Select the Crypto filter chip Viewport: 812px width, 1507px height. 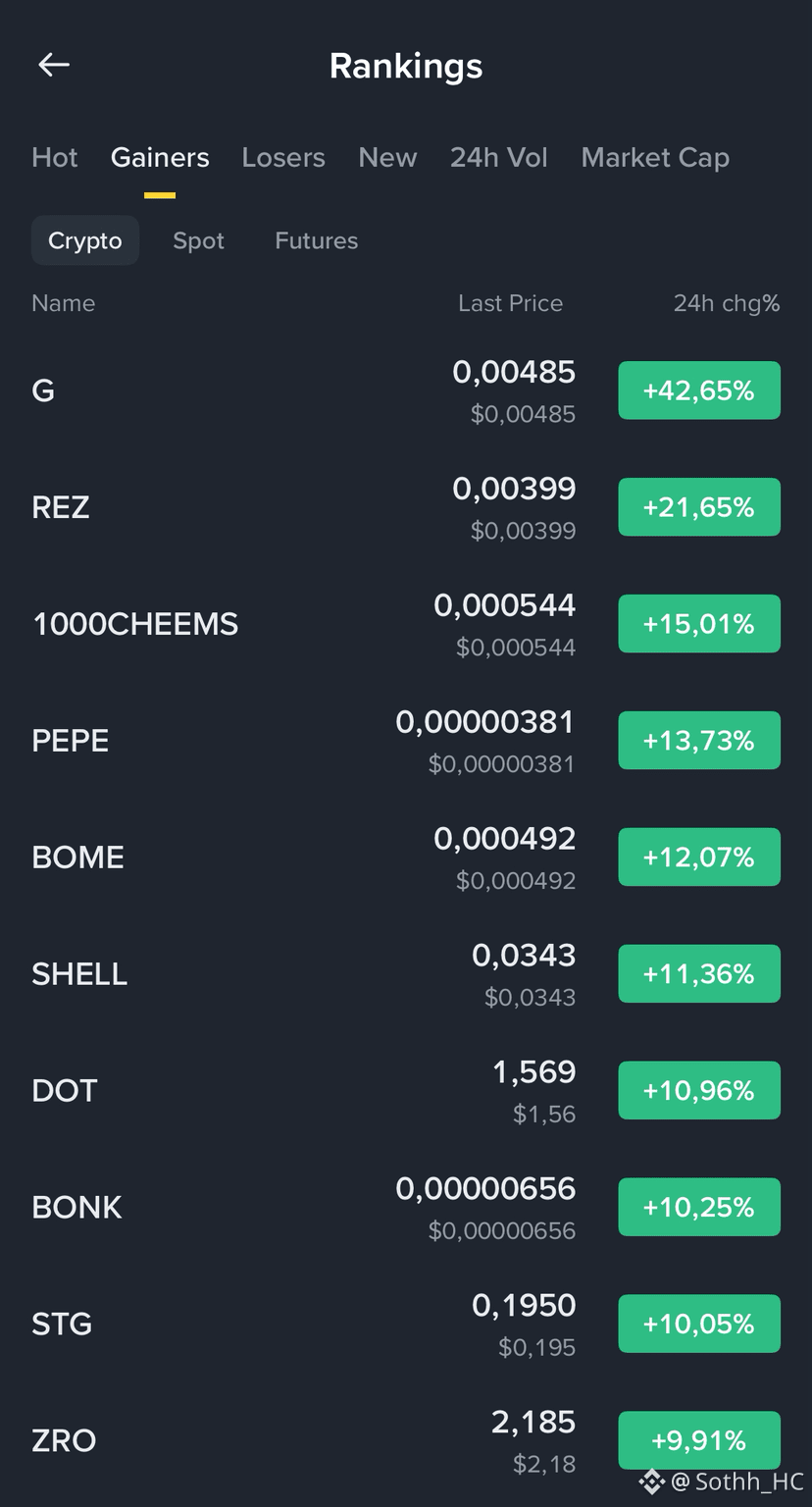(85, 240)
